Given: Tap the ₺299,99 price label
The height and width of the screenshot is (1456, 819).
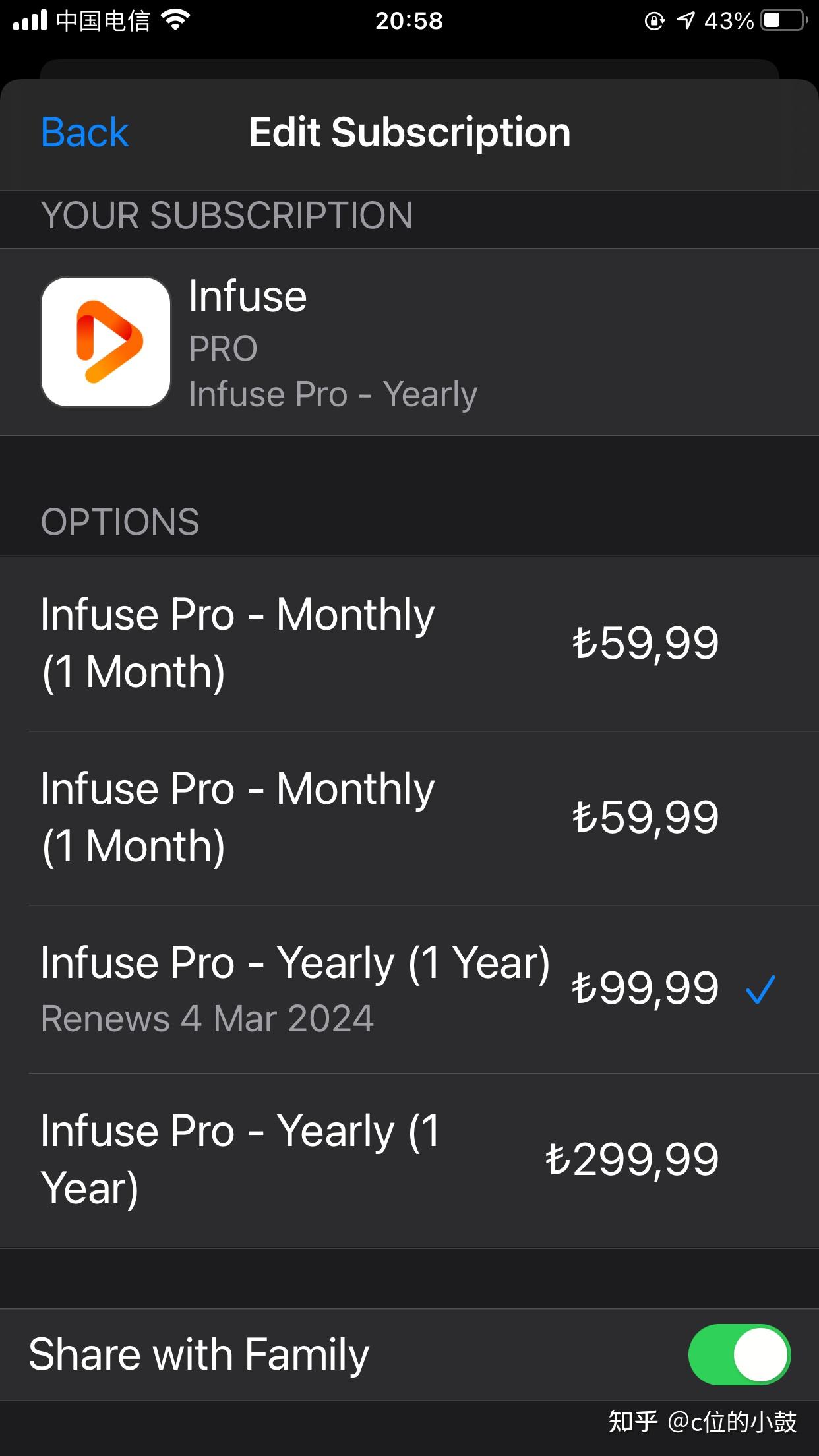Looking at the screenshot, I should tap(632, 1159).
